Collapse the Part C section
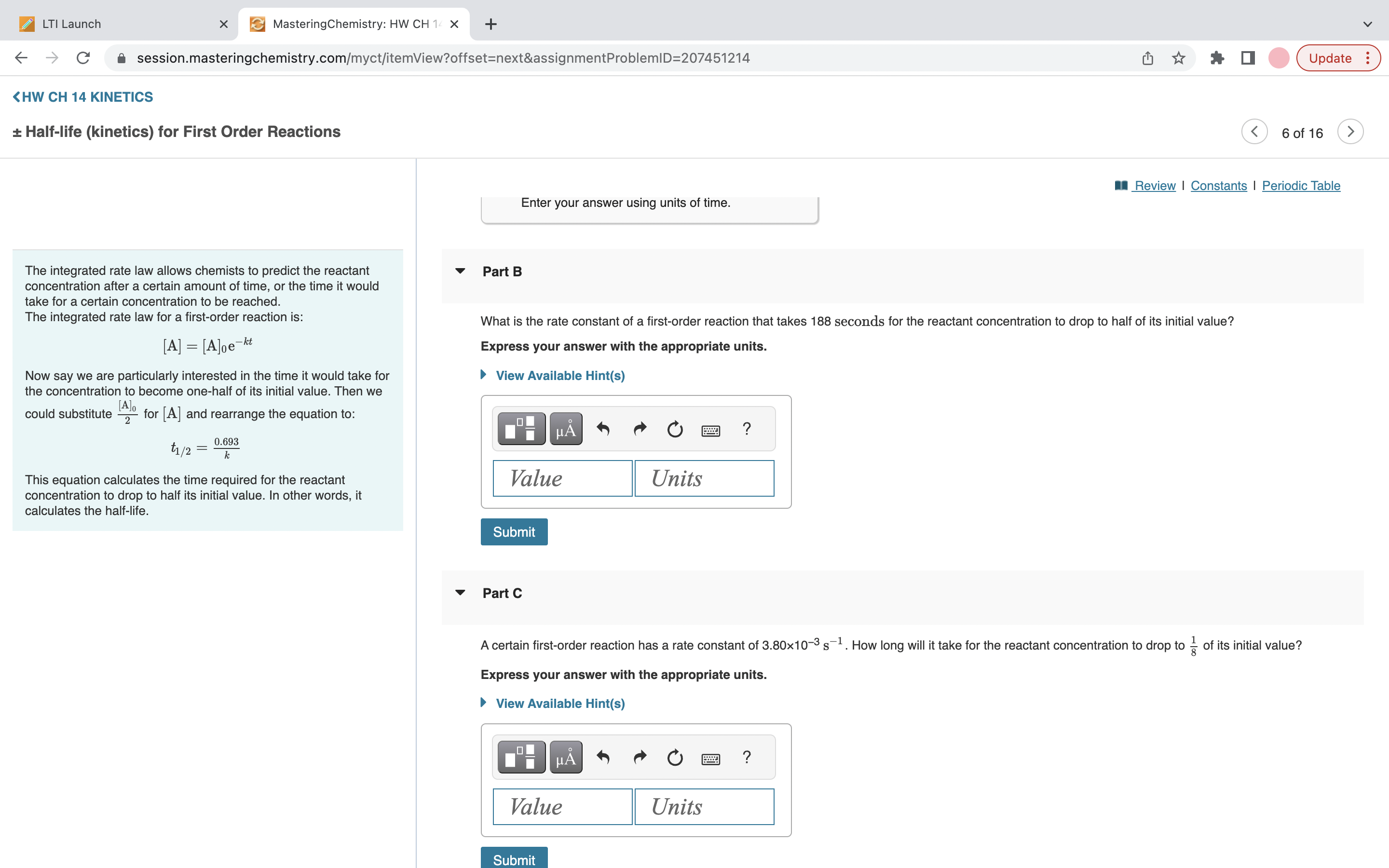1389x868 pixels. [x=460, y=593]
